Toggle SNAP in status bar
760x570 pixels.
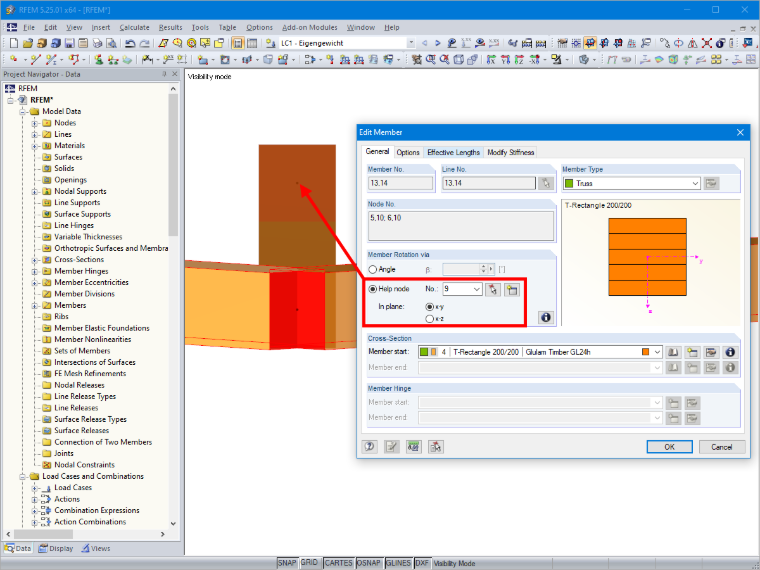click(287, 563)
